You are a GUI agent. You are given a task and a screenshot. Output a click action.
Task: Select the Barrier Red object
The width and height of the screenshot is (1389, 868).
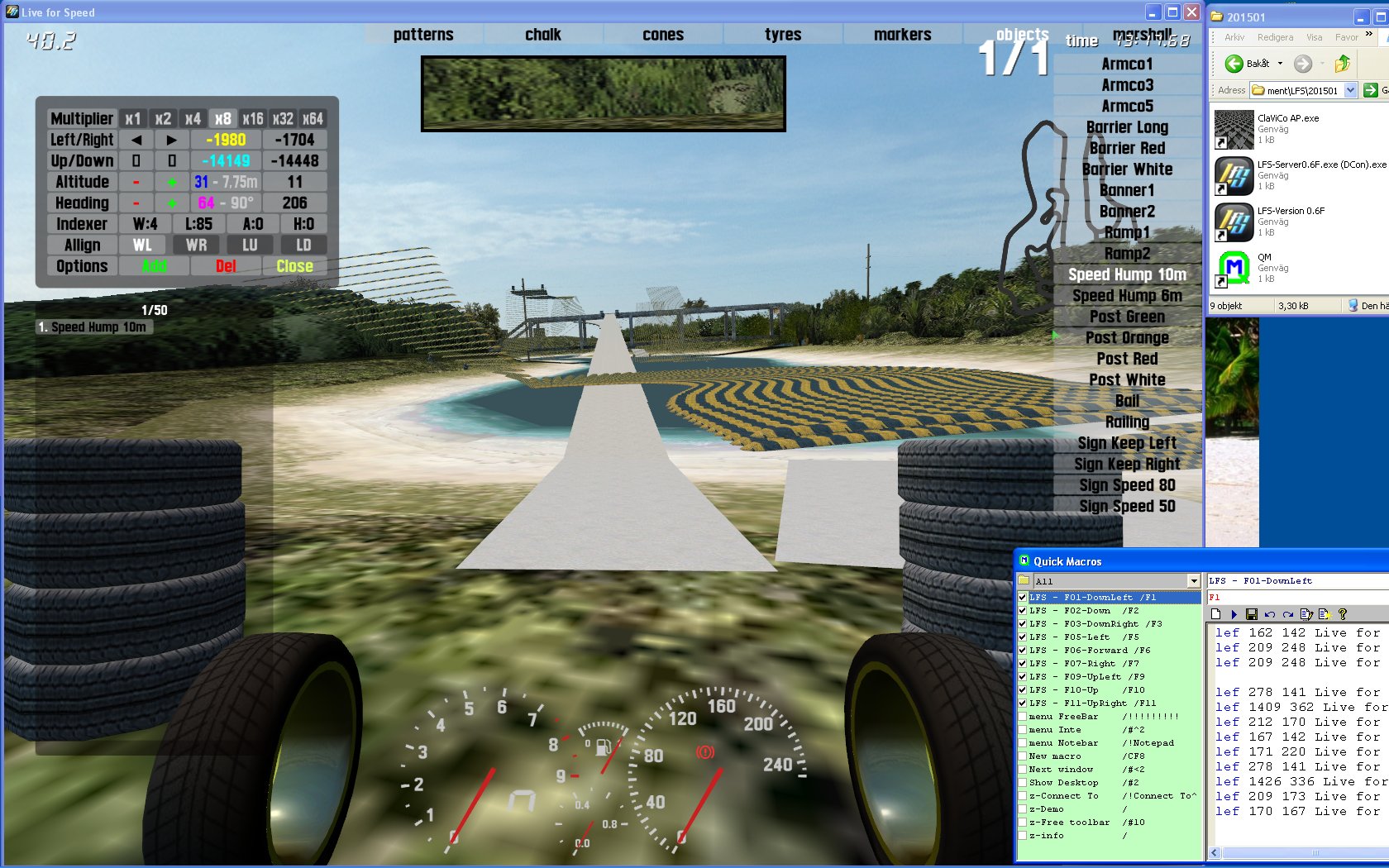point(1127,148)
